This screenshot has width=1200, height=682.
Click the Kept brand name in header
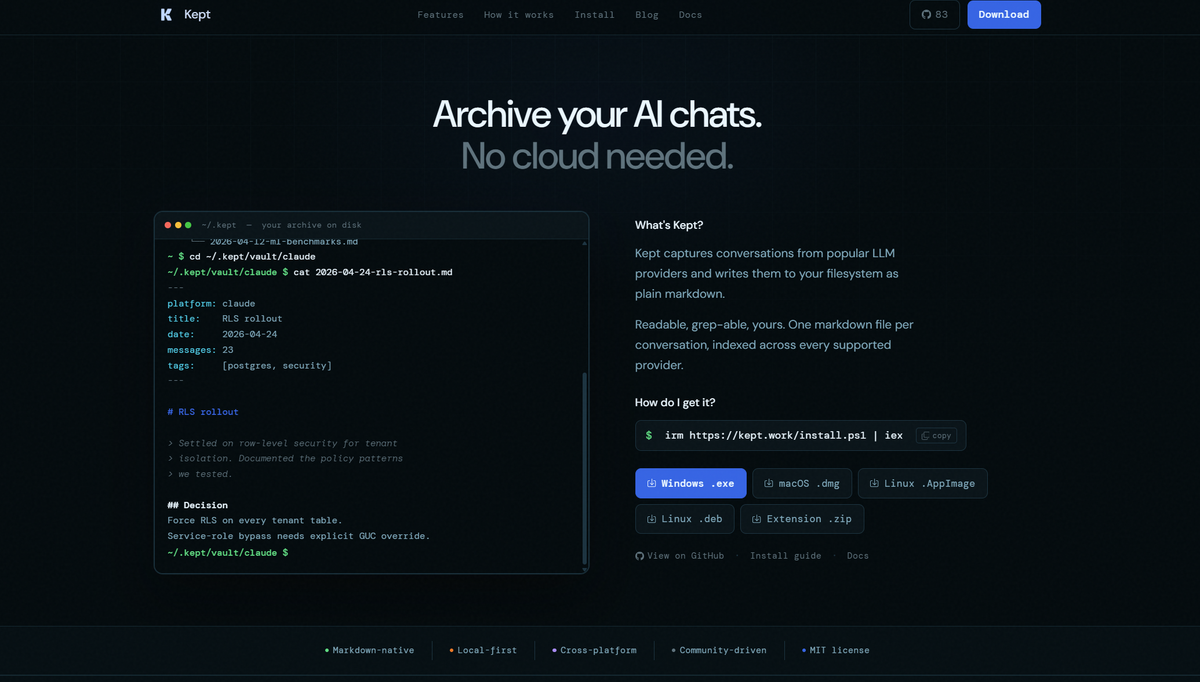(x=198, y=15)
